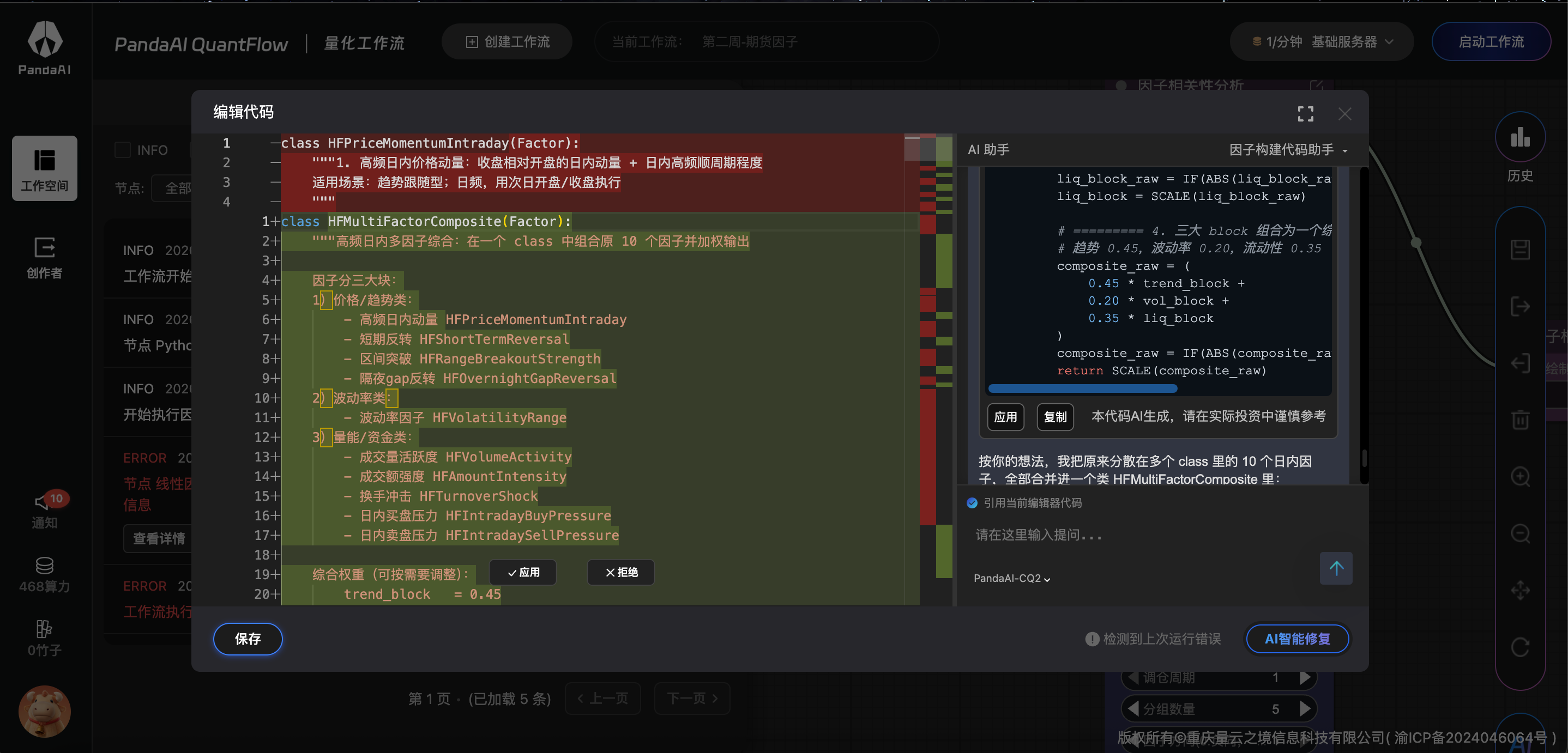
Task: Click the send arrow button in AI chat
Action: [1336, 569]
